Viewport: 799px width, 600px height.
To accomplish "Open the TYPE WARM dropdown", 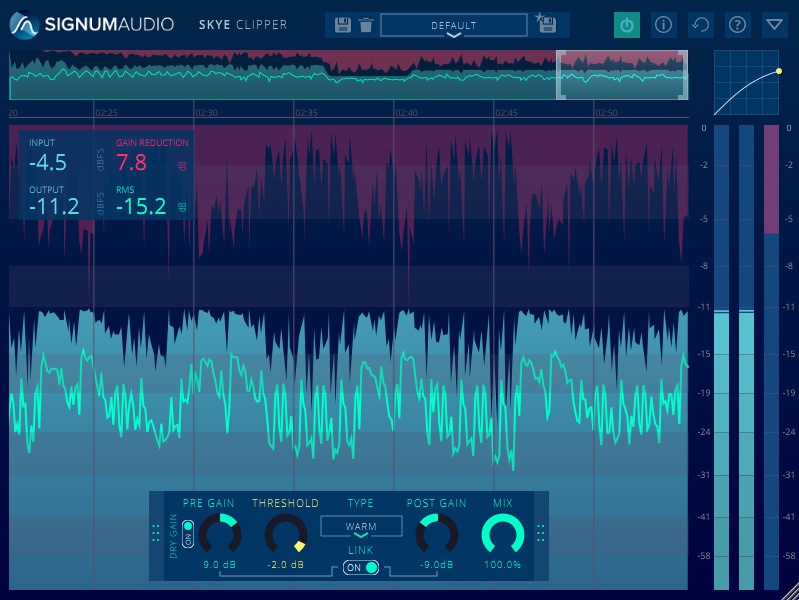I will pos(361,527).
